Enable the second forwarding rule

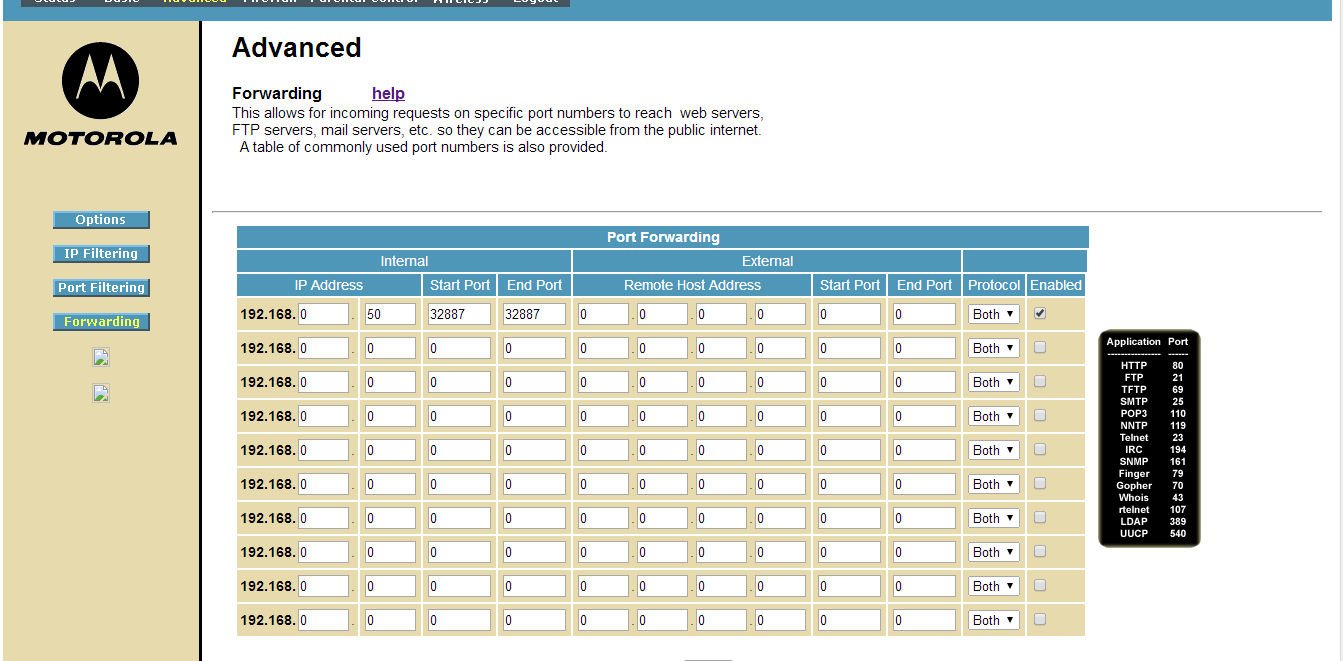1038,347
